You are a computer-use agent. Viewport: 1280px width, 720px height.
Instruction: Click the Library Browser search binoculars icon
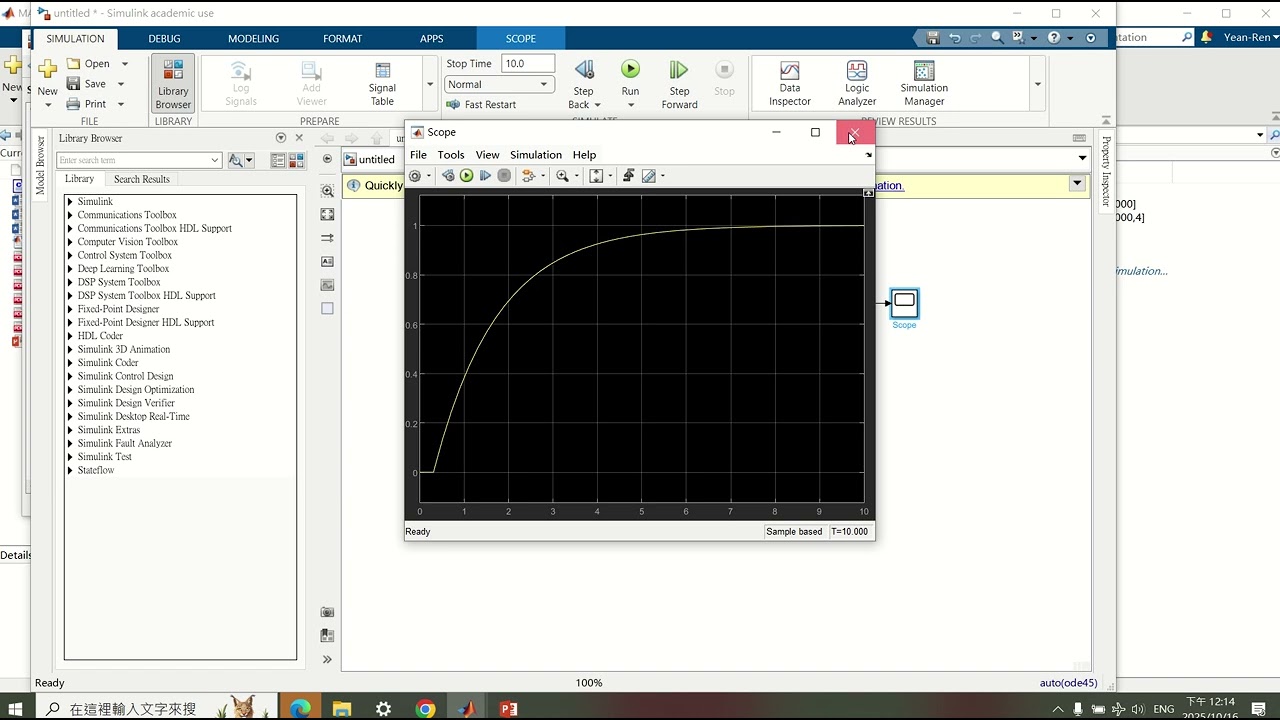tap(235, 160)
